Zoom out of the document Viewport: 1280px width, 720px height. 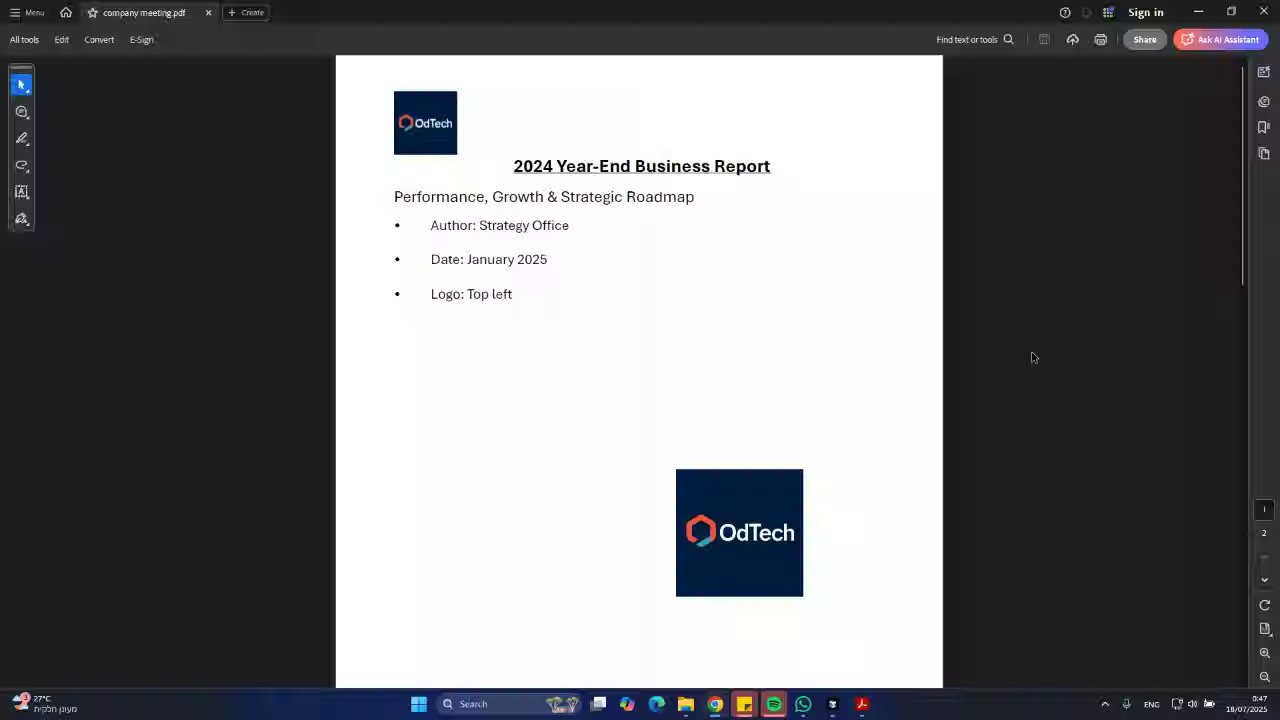(x=1264, y=677)
